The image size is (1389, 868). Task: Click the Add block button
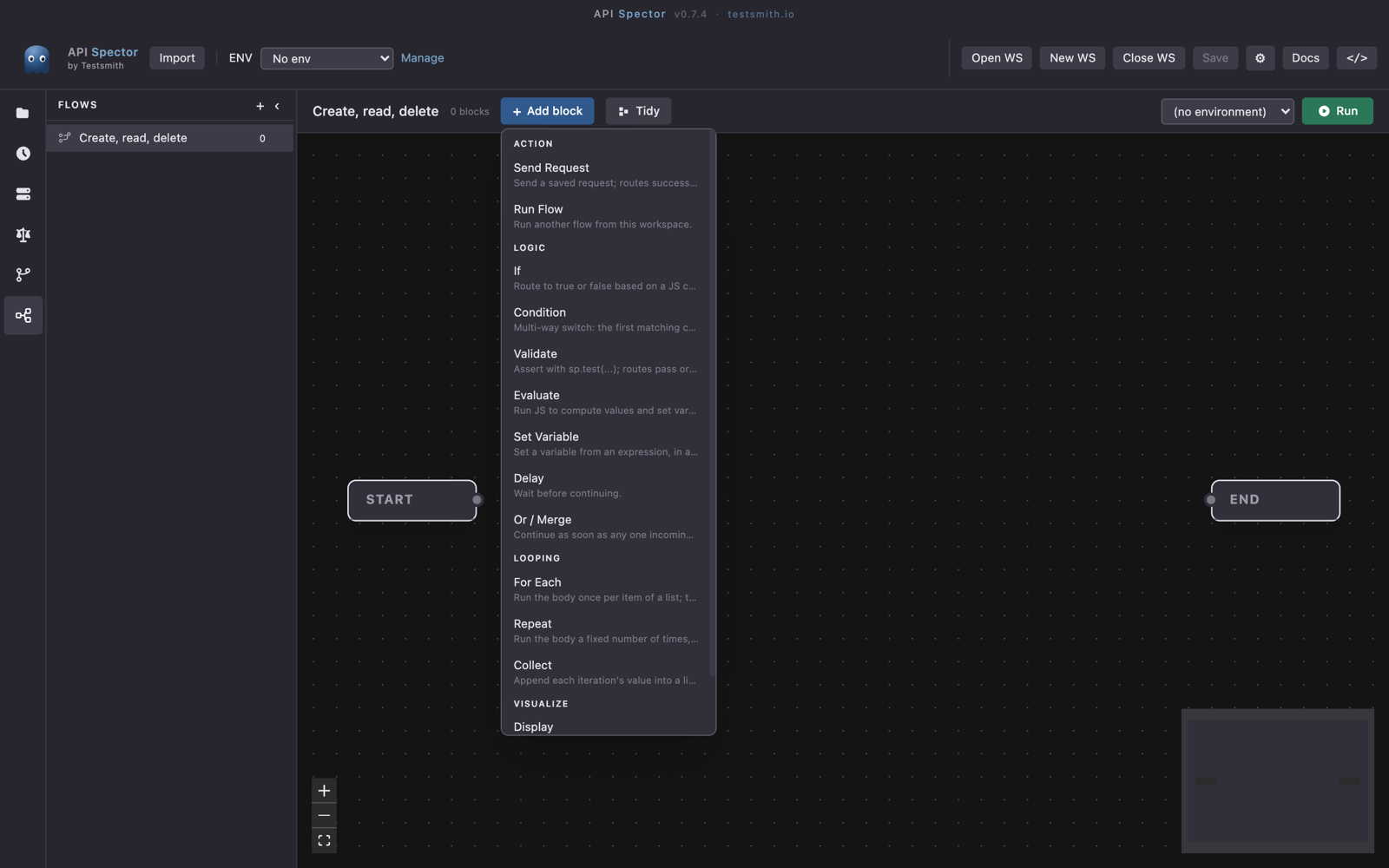pyautogui.click(x=547, y=111)
